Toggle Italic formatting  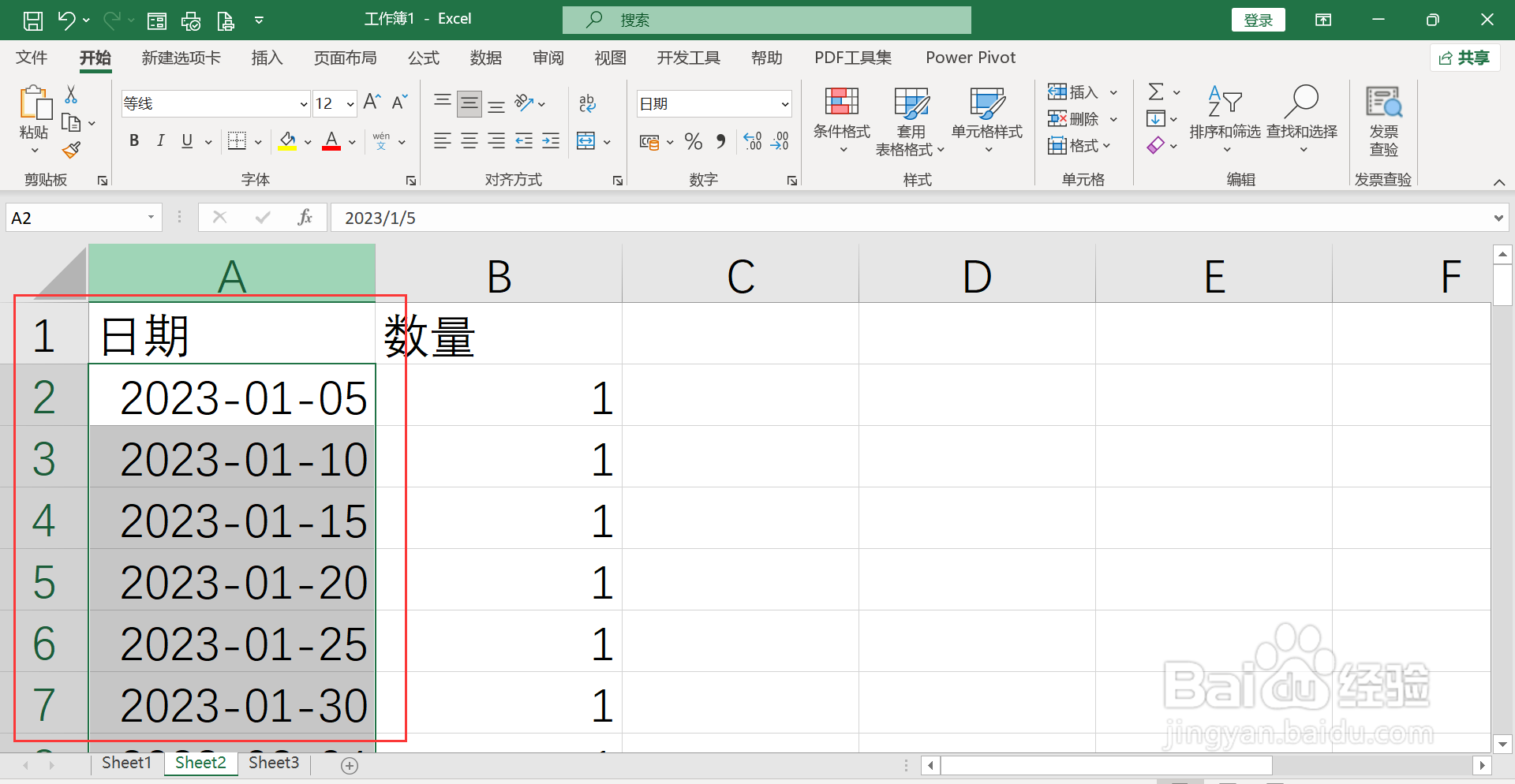pyautogui.click(x=160, y=141)
